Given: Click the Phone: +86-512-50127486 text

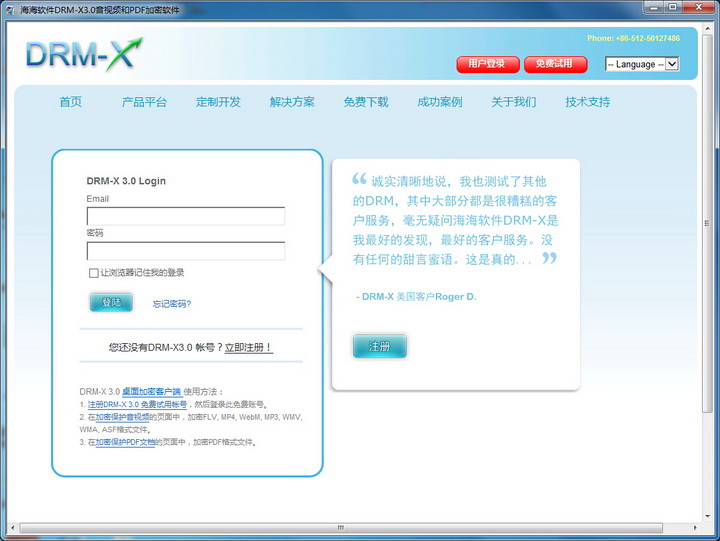Looking at the screenshot, I should click(x=634, y=38).
